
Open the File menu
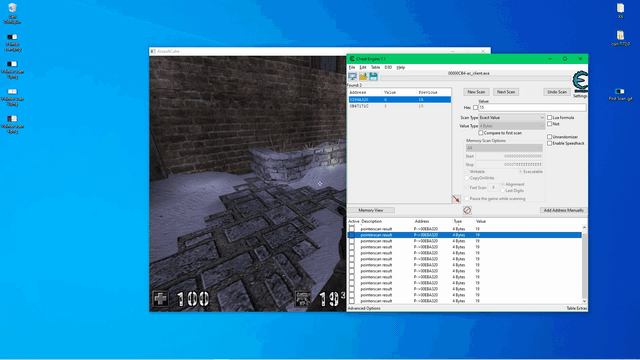352,67
